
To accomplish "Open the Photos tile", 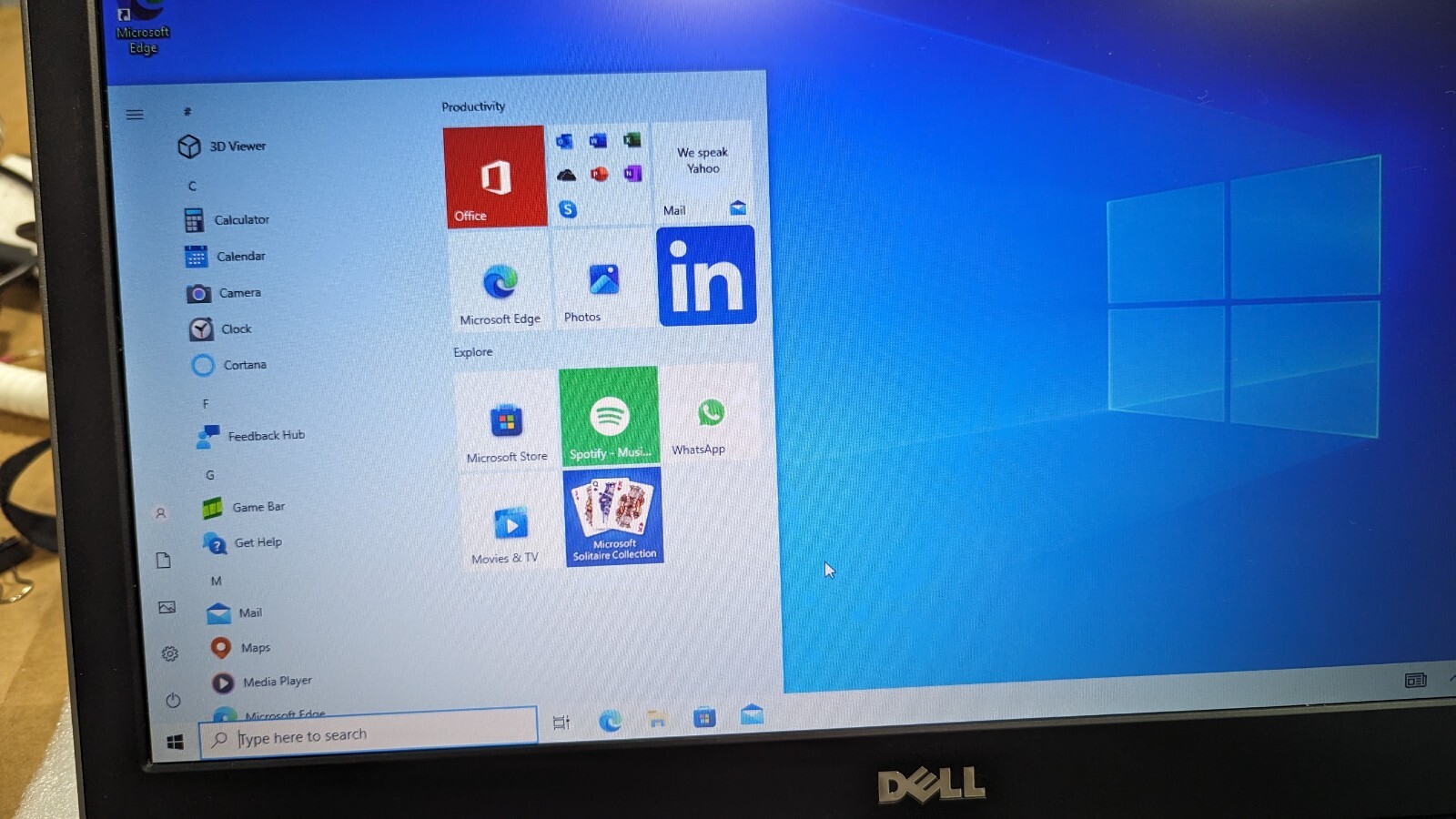I will coord(602,278).
